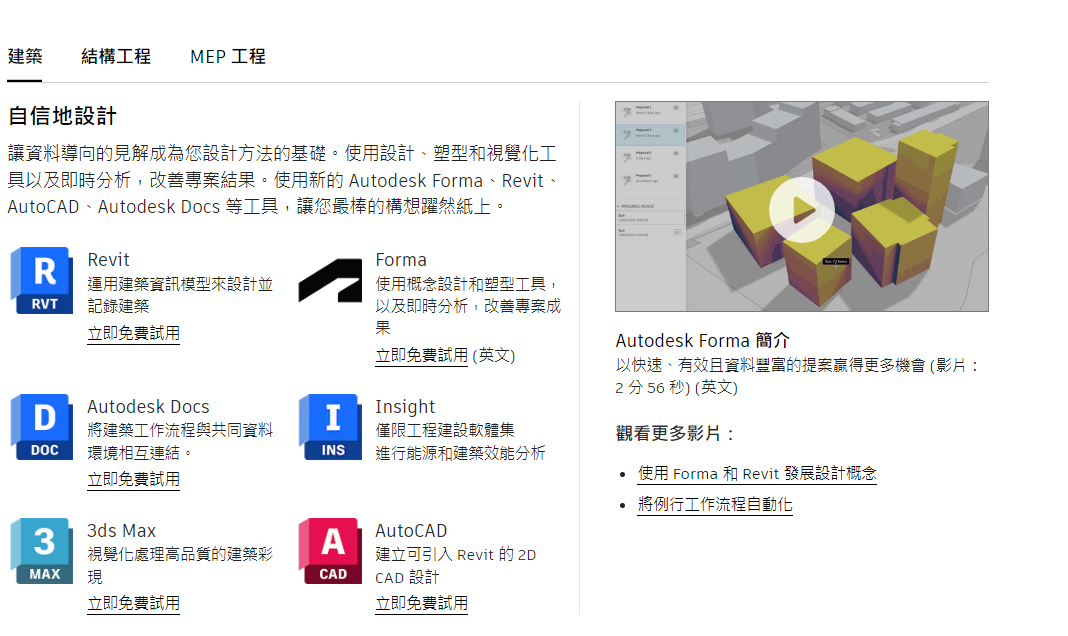Screen dimensions: 1068x636
Task: Click the 觀看更多影片 heading
Action: click(x=674, y=433)
